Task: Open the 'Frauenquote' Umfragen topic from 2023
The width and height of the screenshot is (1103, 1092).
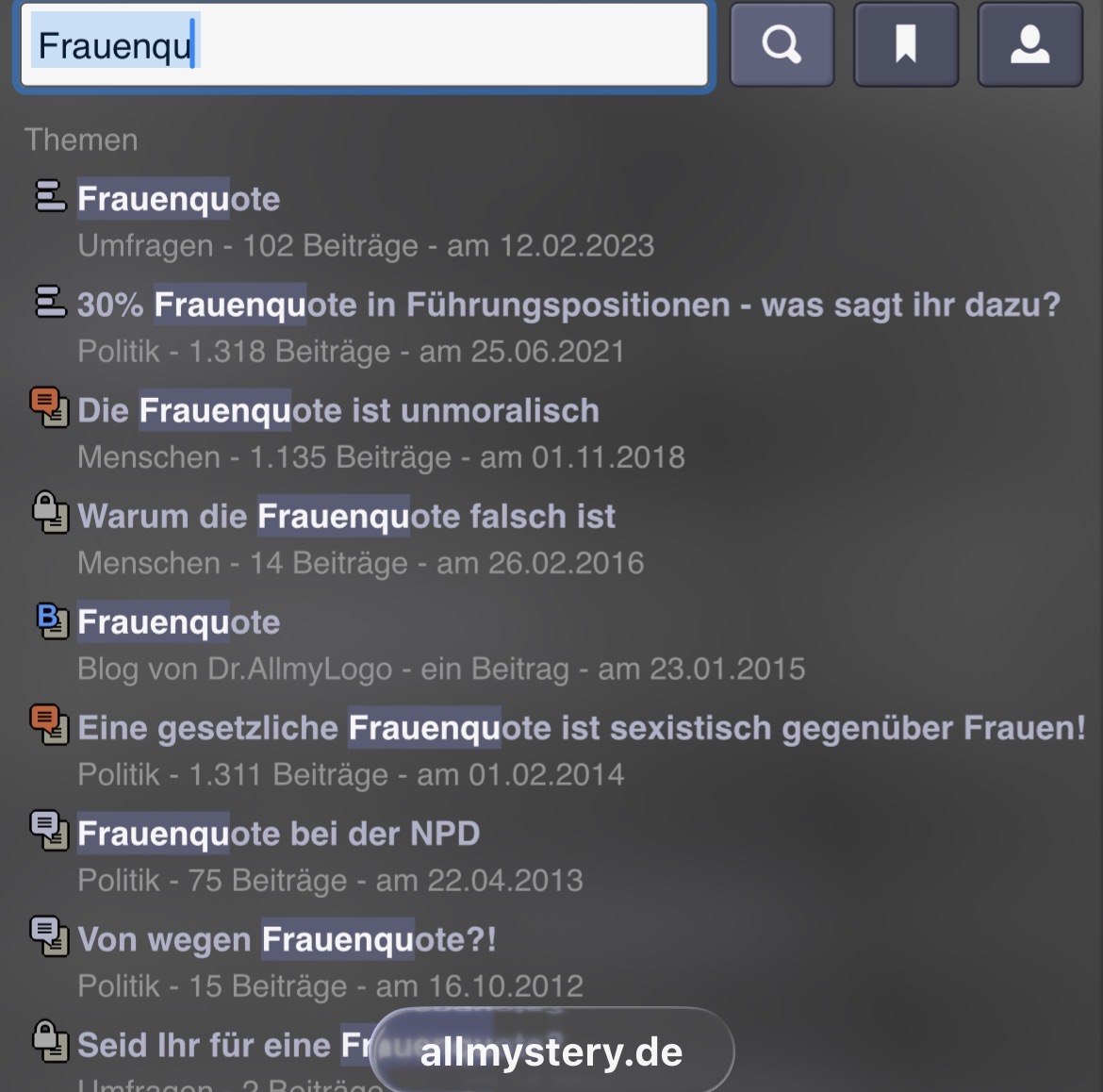Action: (179, 199)
